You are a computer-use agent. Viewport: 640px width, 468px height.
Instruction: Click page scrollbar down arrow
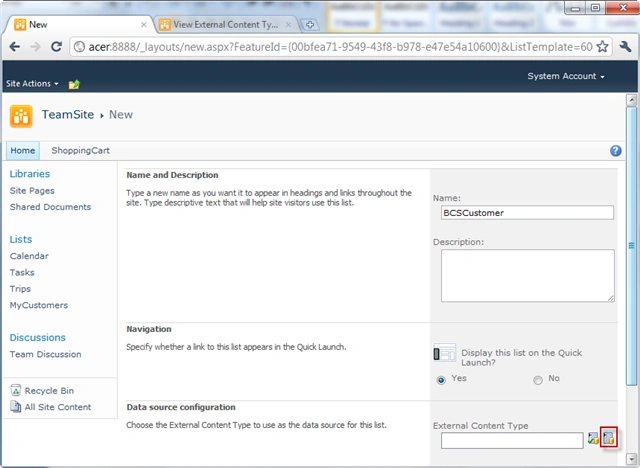(631, 458)
